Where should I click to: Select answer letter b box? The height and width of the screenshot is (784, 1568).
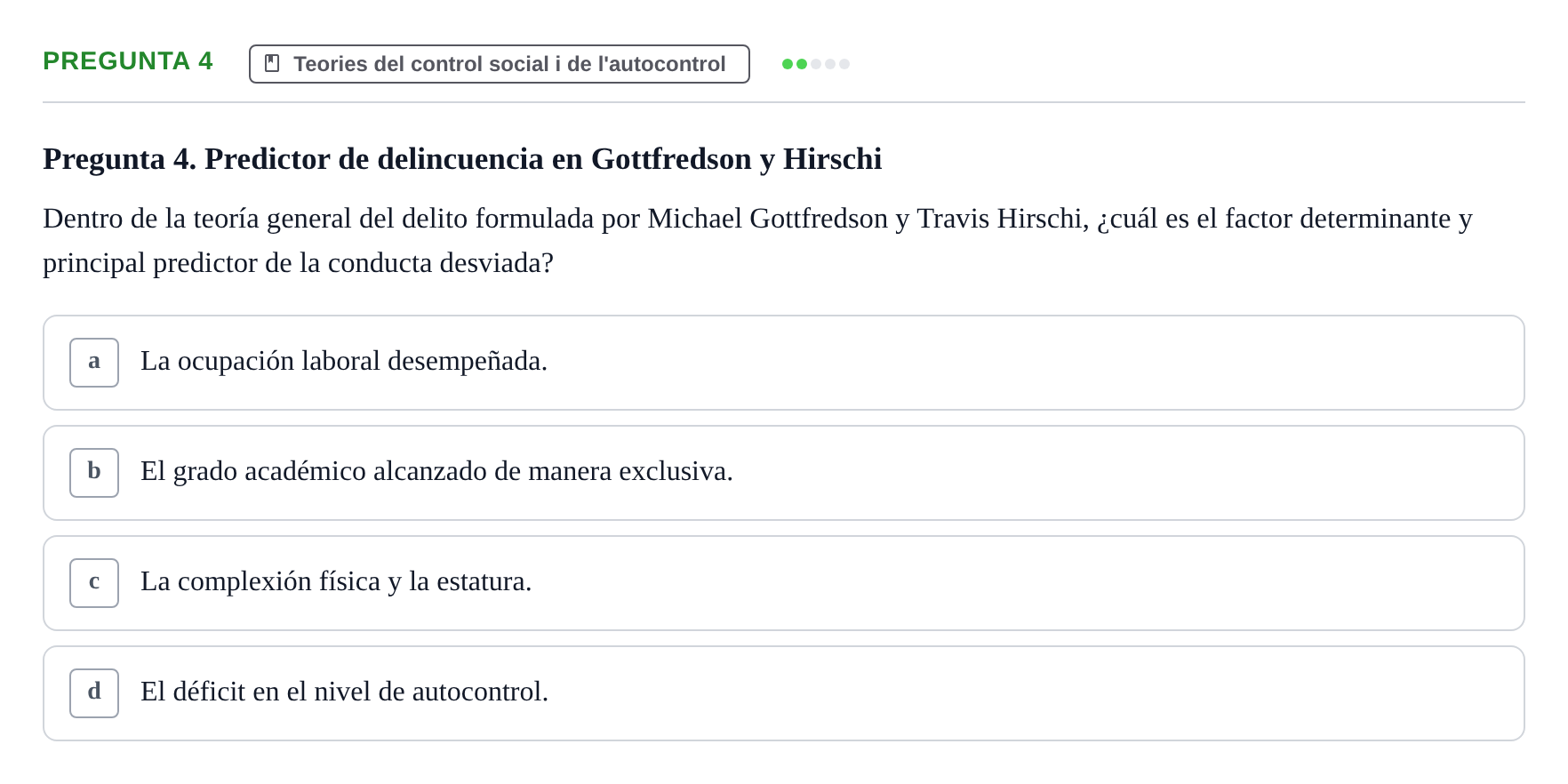94,473
